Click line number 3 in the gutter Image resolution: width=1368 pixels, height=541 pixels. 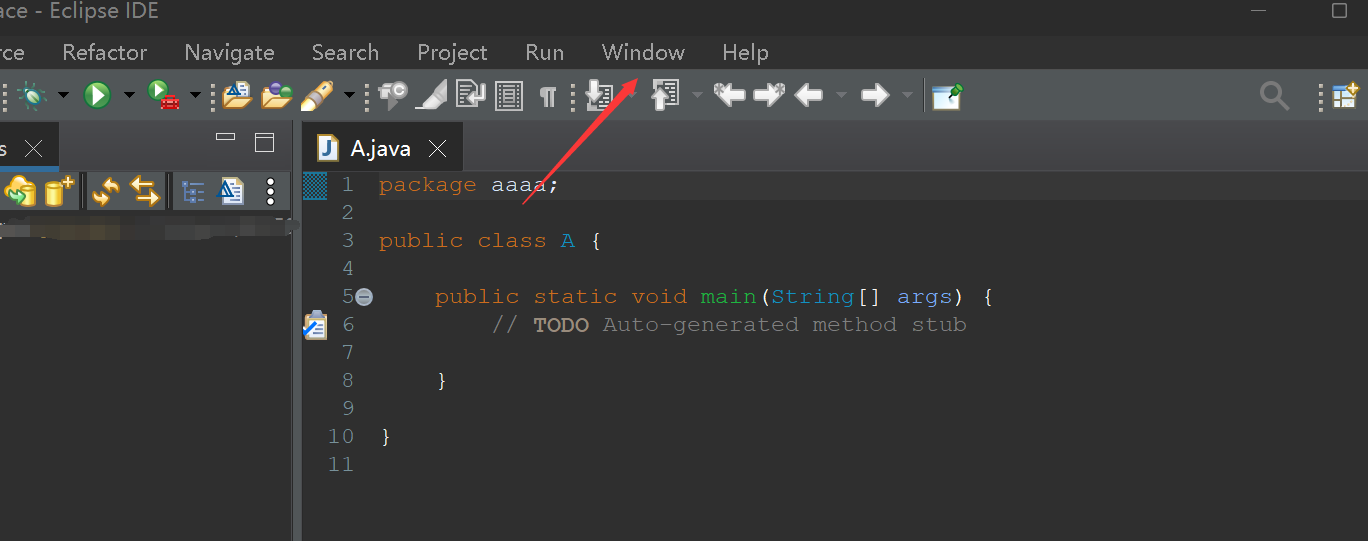(x=348, y=240)
